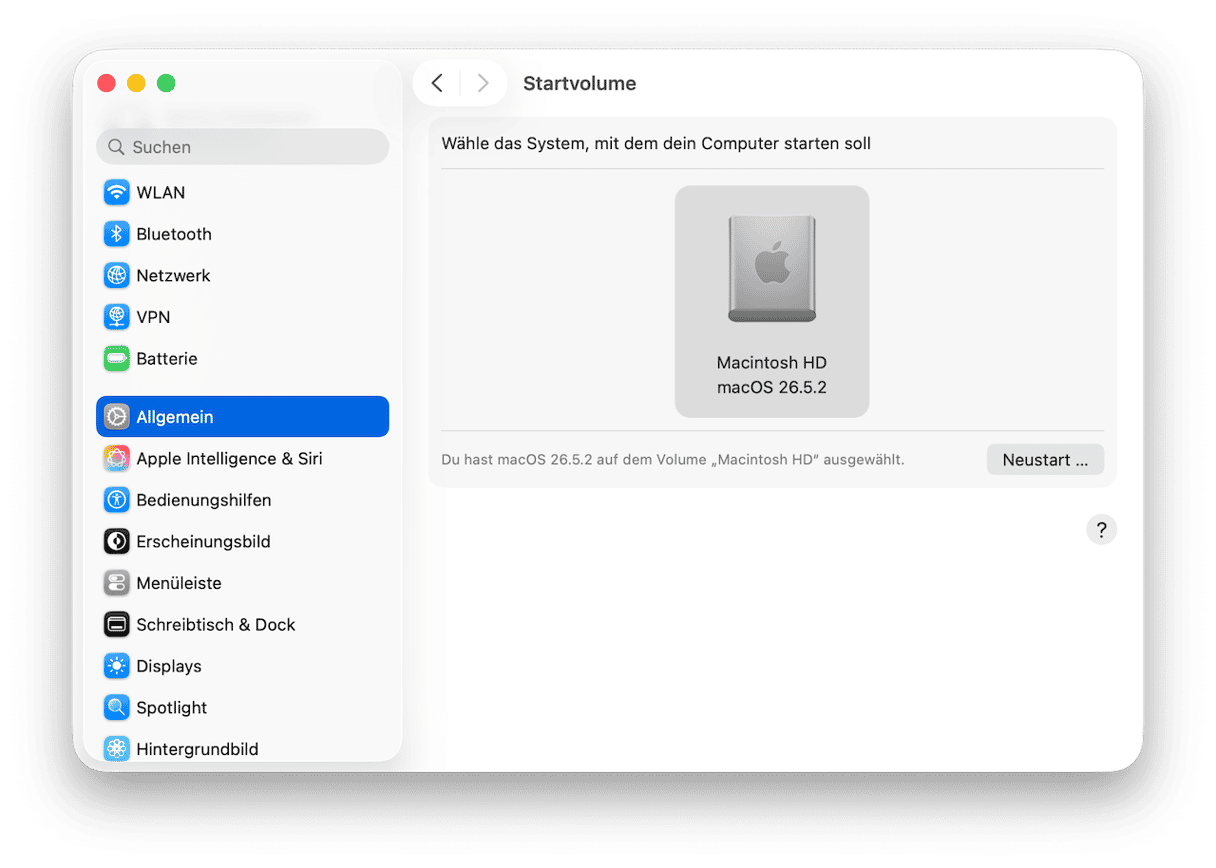Screen dimensions: 1216x868
Task: Click the Bluetooth icon in sidebar
Action: tap(117, 234)
